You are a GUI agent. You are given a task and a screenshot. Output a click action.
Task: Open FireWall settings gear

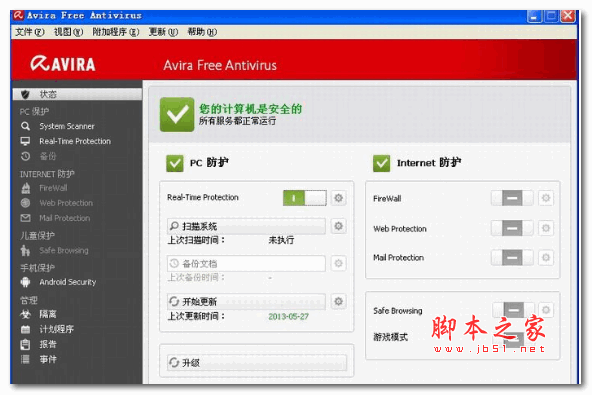click(x=546, y=198)
